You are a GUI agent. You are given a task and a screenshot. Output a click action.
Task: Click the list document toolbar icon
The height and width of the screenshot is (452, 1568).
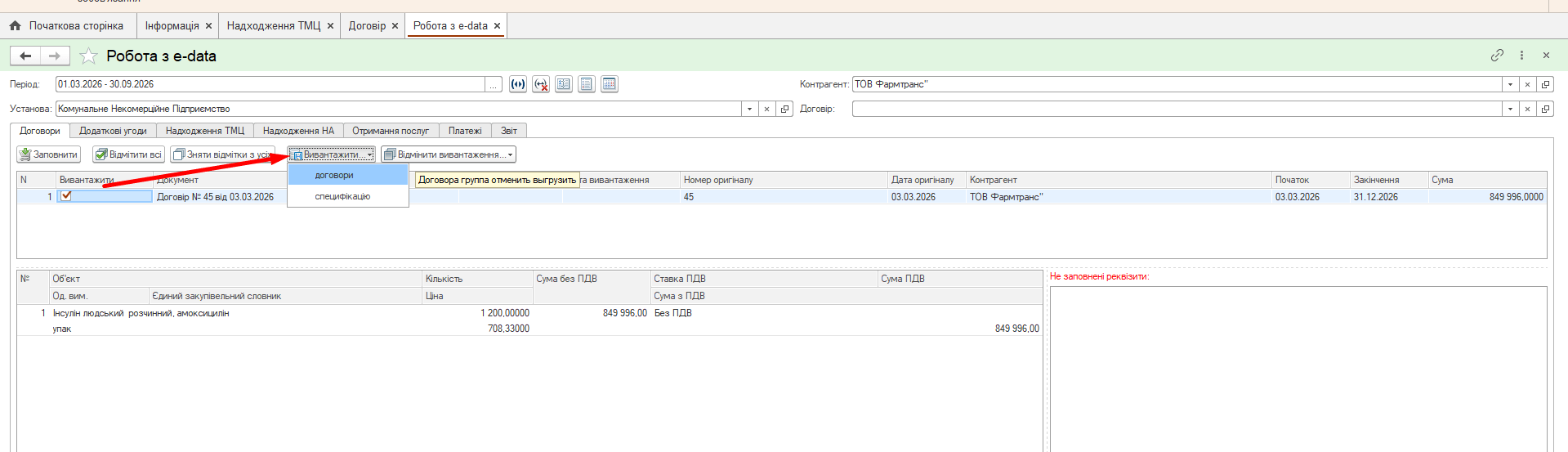click(x=587, y=84)
